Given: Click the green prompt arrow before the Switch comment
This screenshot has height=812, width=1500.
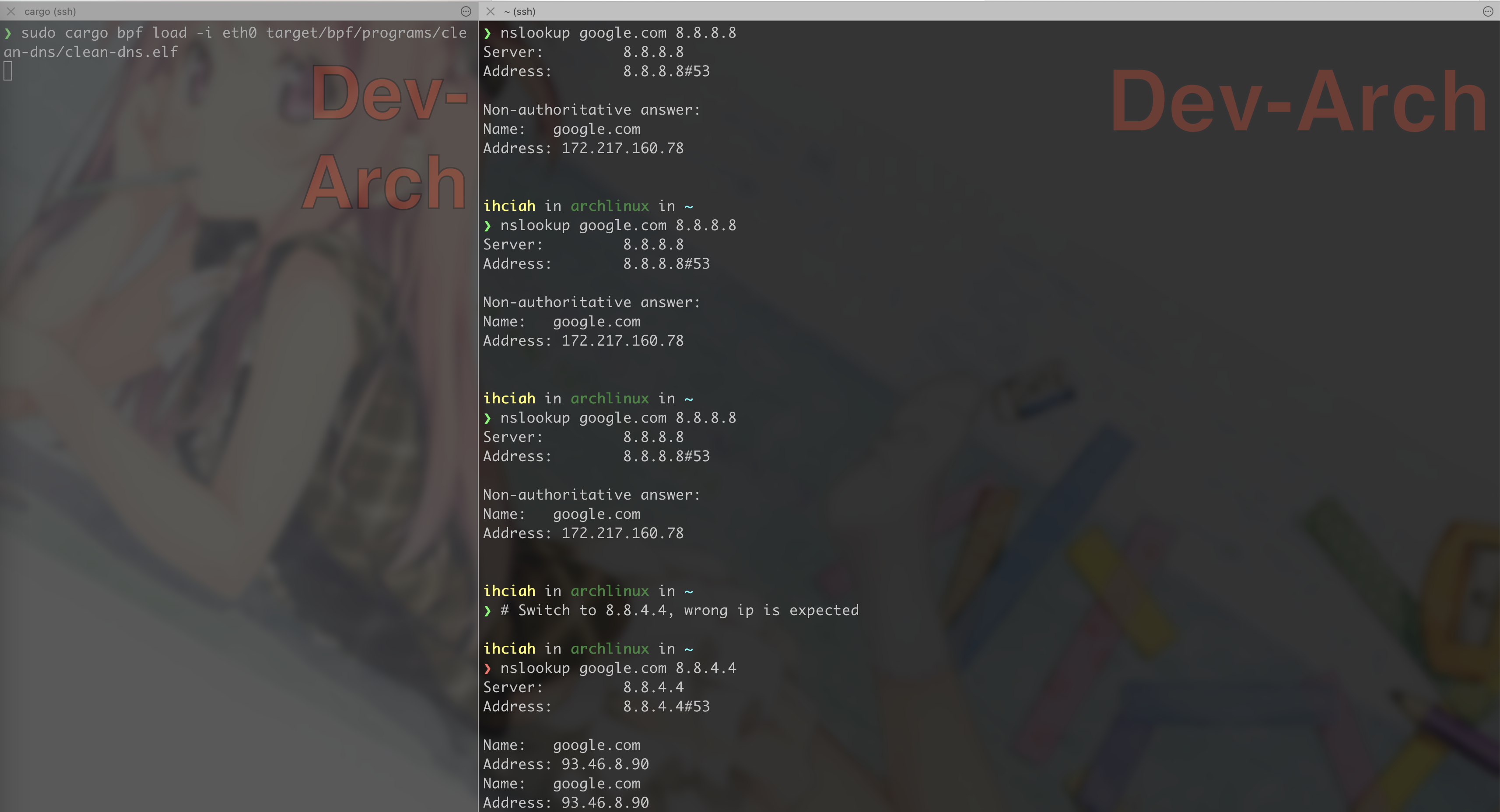Looking at the screenshot, I should (x=487, y=611).
